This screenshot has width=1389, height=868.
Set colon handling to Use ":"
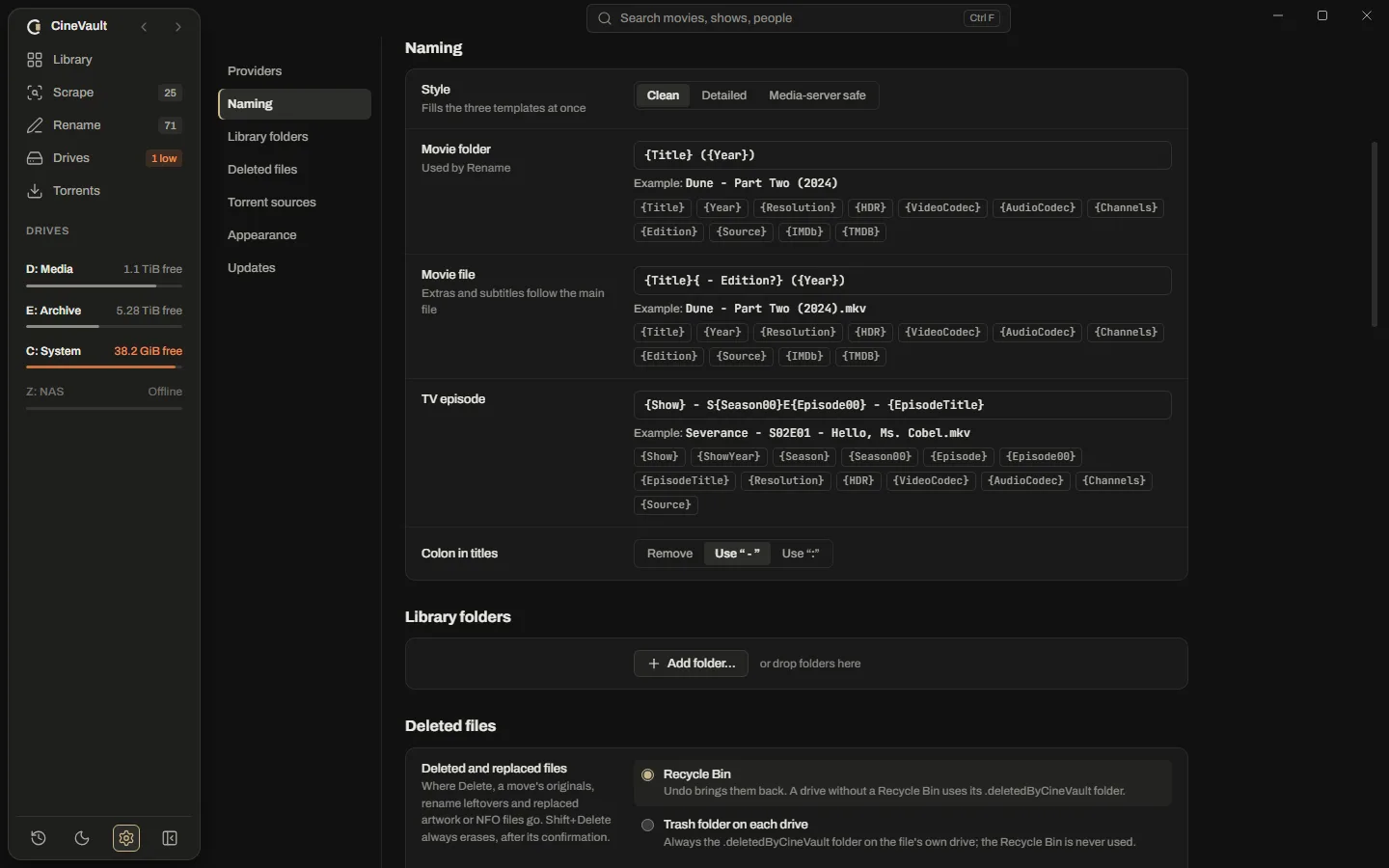[801, 554]
